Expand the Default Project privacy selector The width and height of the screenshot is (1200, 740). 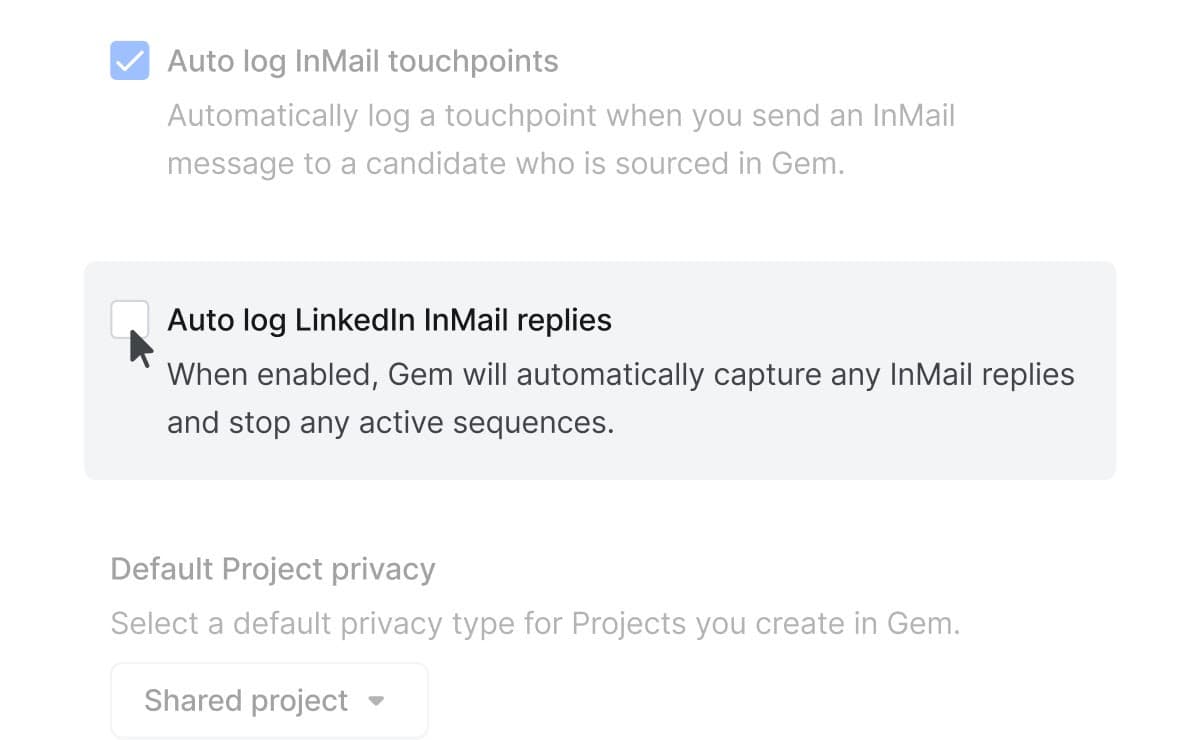tap(268, 699)
